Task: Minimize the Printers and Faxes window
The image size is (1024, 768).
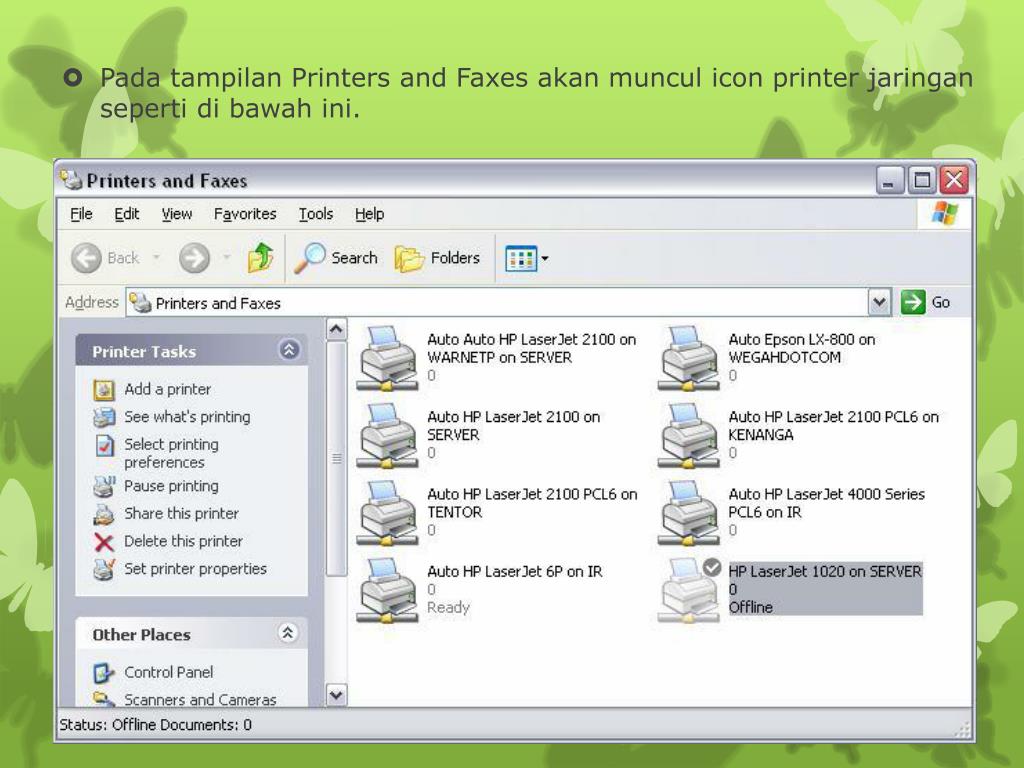Action: coord(889,180)
